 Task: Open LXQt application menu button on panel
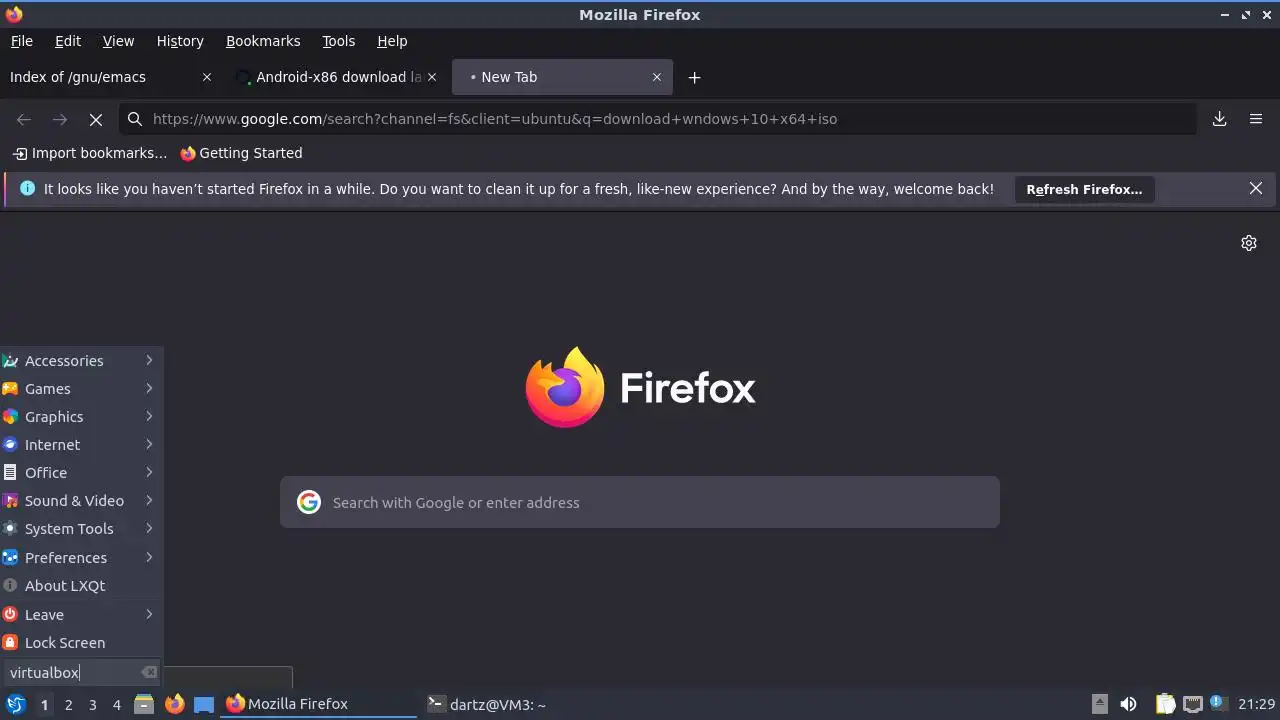click(16, 704)
